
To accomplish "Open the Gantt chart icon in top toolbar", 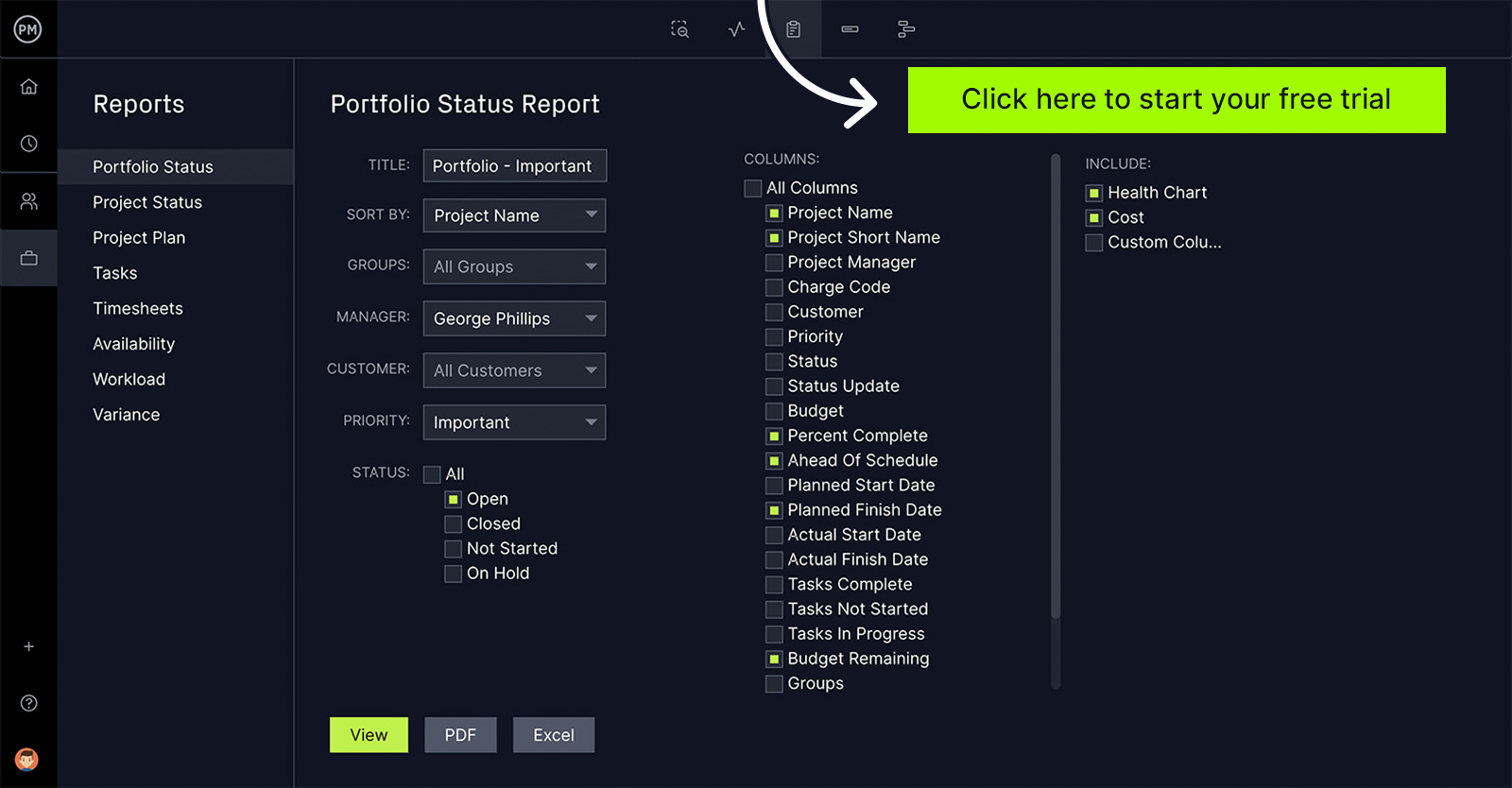I will pyautogui.click(x=906, y=29).
